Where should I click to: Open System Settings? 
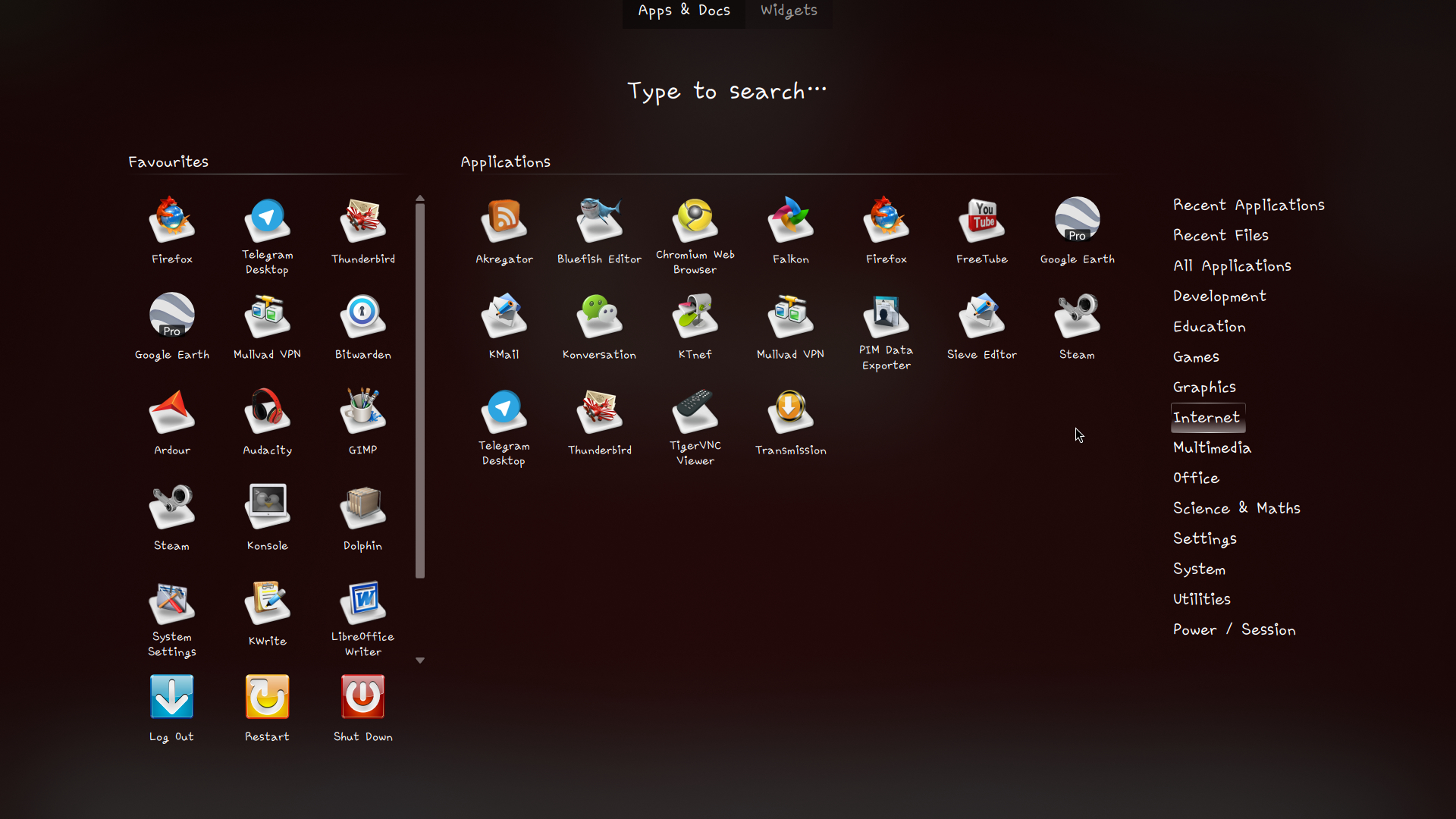[172, 618]
